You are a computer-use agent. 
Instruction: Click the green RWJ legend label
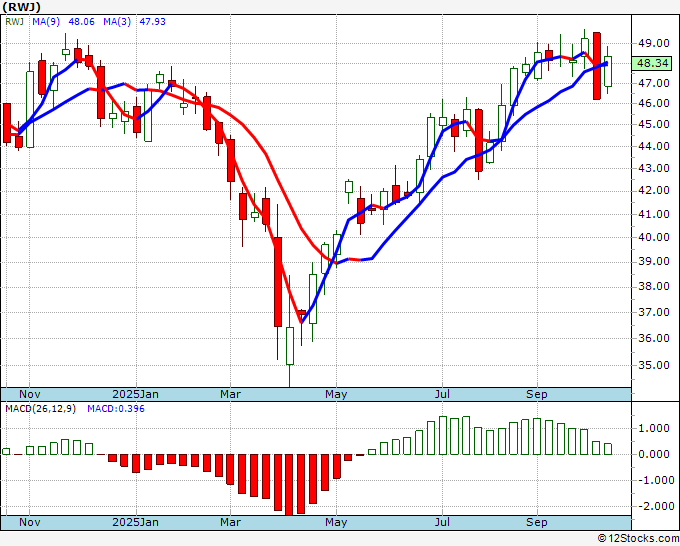(x=14, y=22)
